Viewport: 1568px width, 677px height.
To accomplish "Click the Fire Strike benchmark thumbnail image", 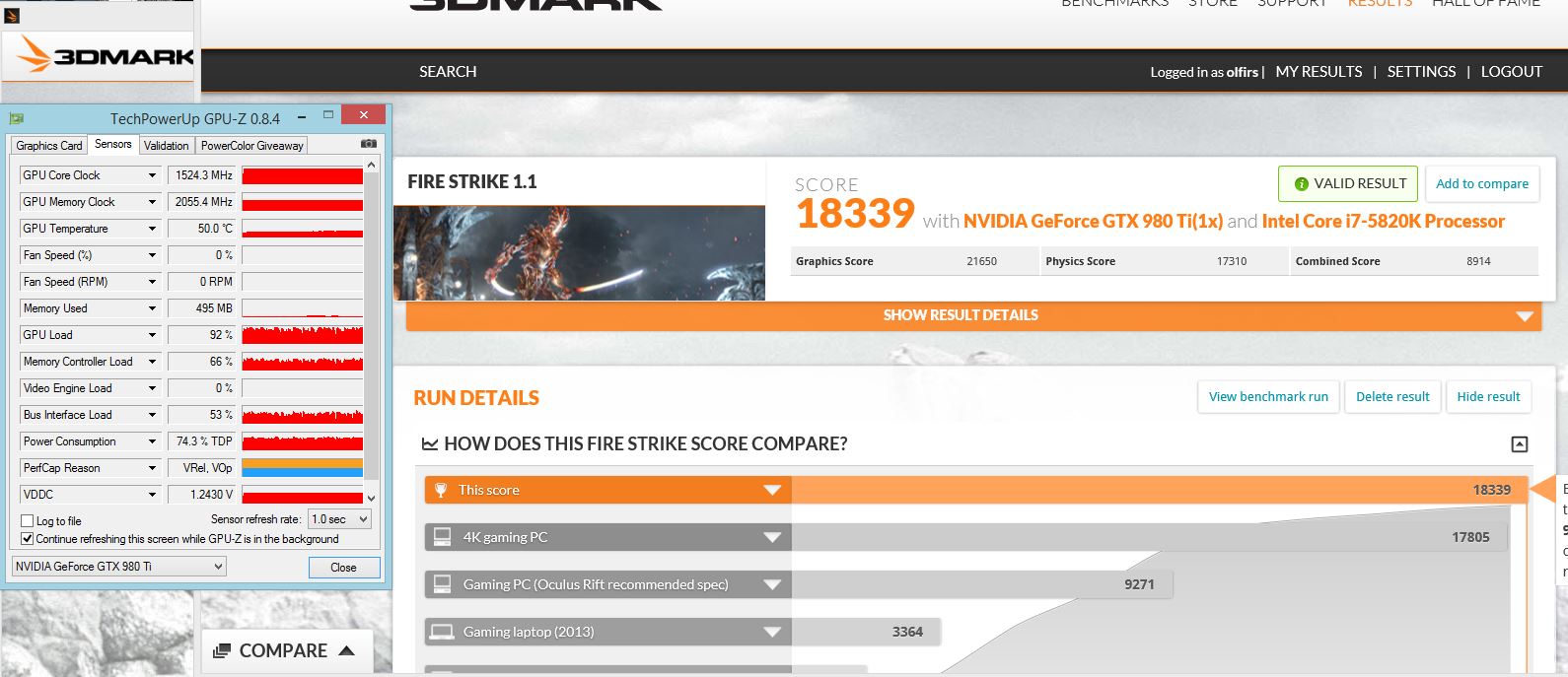I will pyautogui.click(x=579, y=253).
